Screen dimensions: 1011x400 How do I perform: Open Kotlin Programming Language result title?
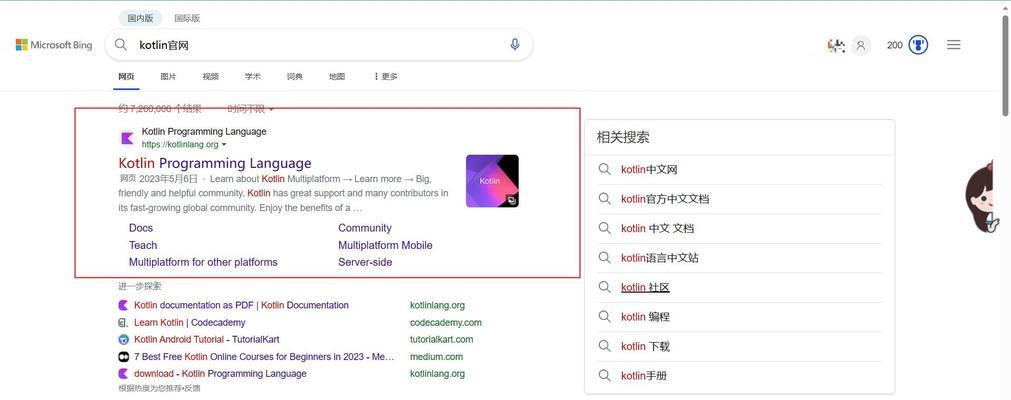point(215,163)
